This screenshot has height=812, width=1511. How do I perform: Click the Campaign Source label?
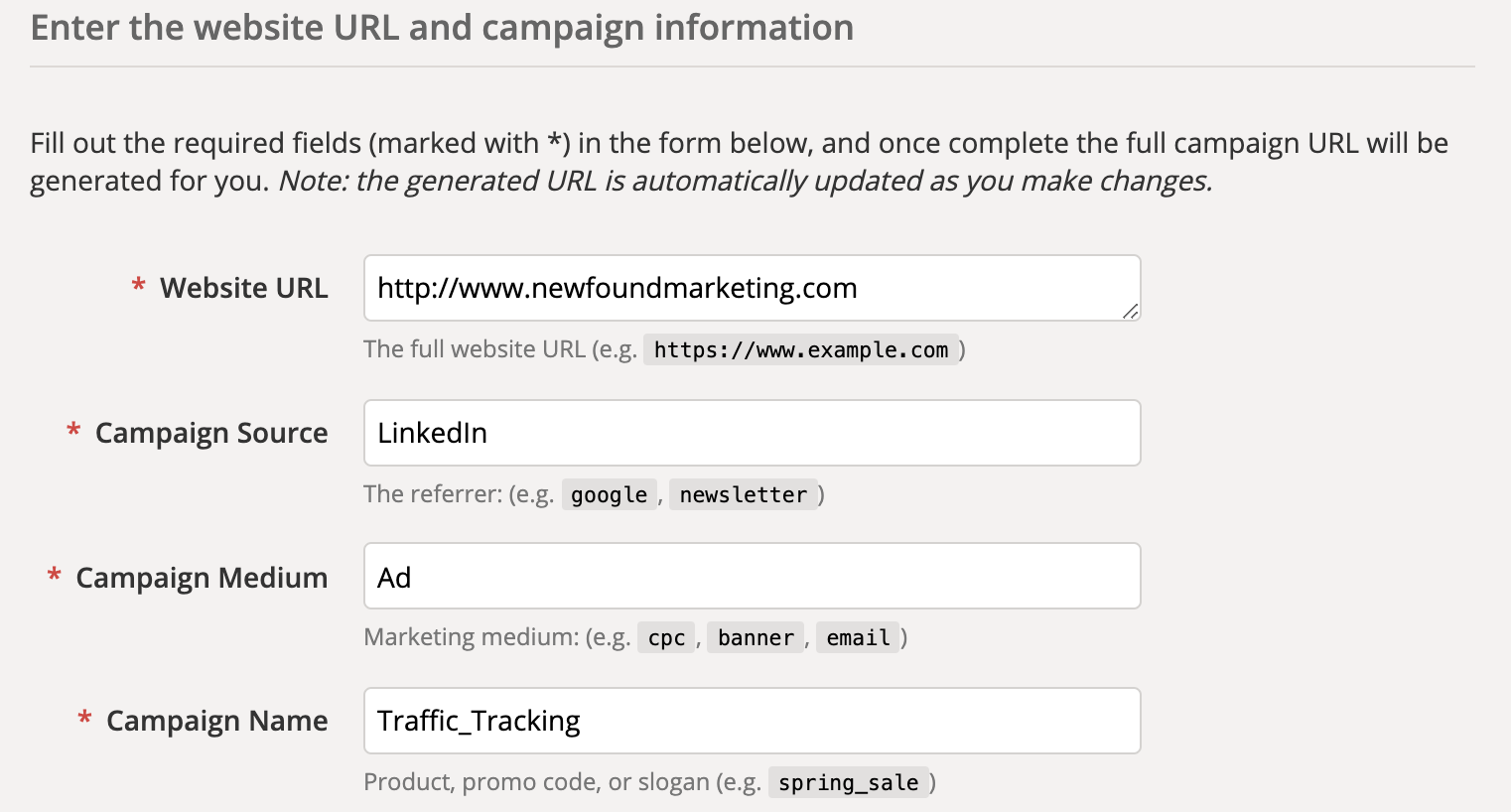coord(210,433)
